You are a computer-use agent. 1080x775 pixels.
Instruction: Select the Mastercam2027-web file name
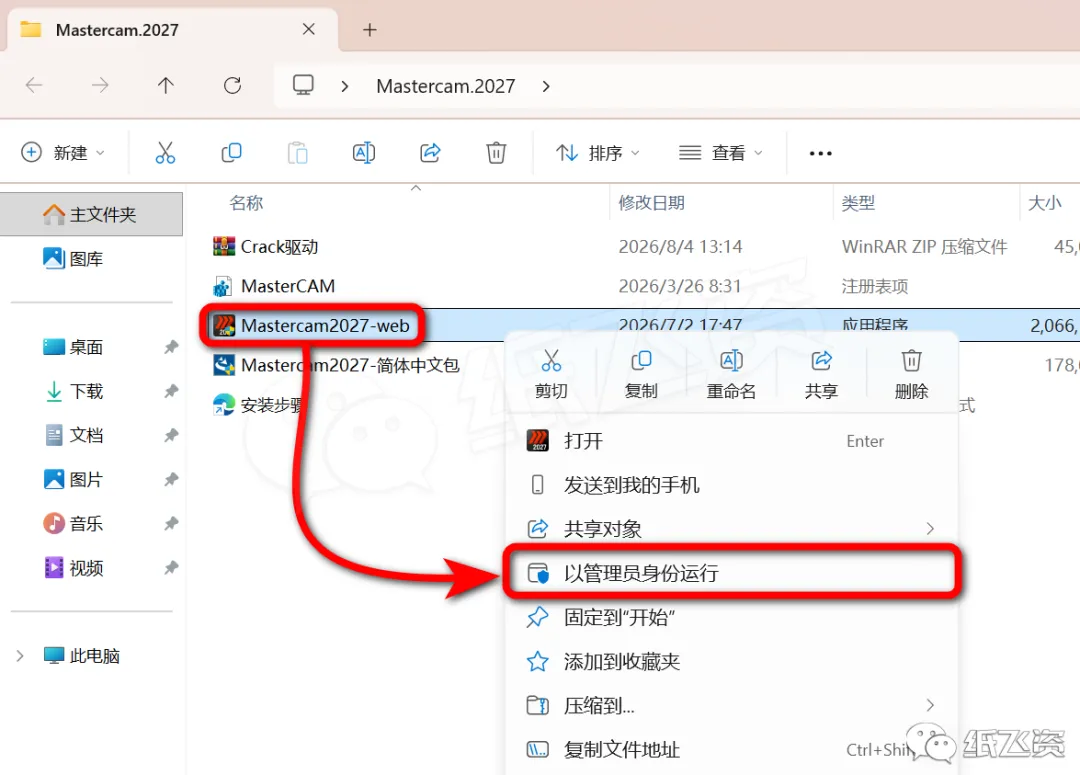click(x=325, y=325)
